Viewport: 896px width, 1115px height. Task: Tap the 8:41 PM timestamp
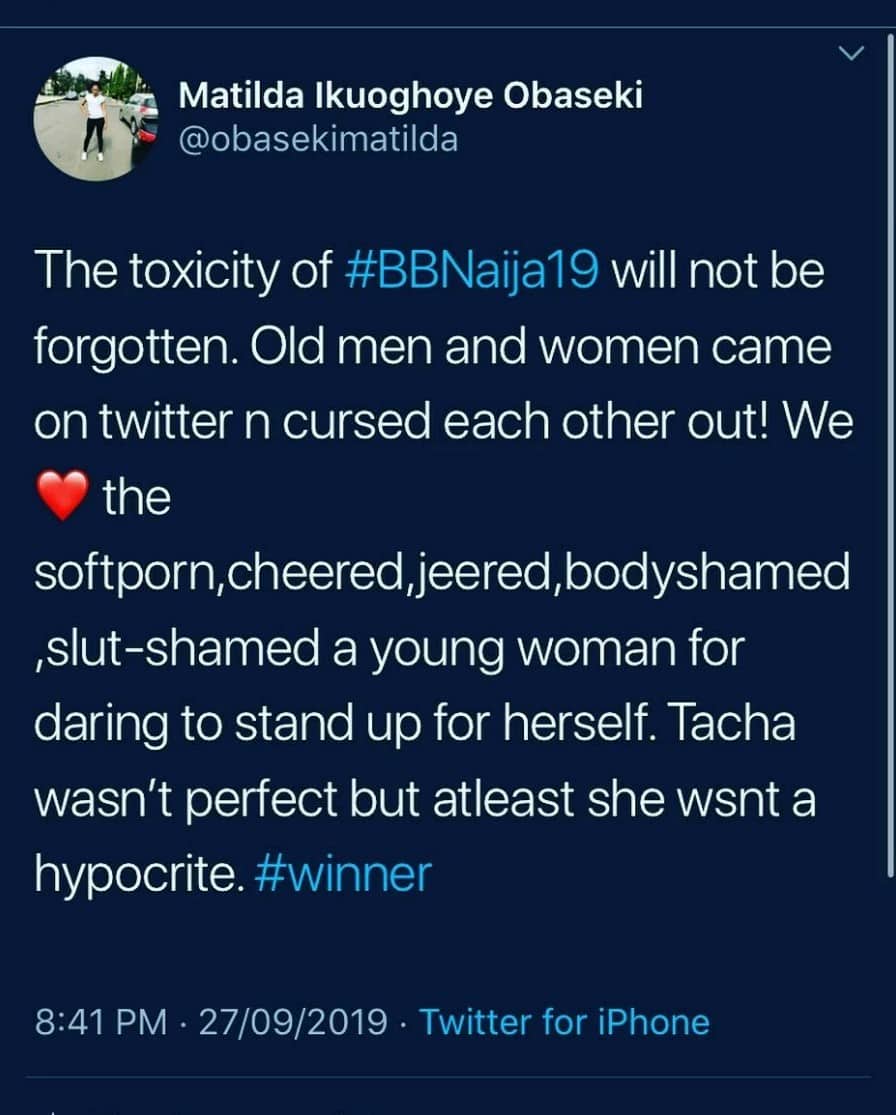click(100, 1022)
